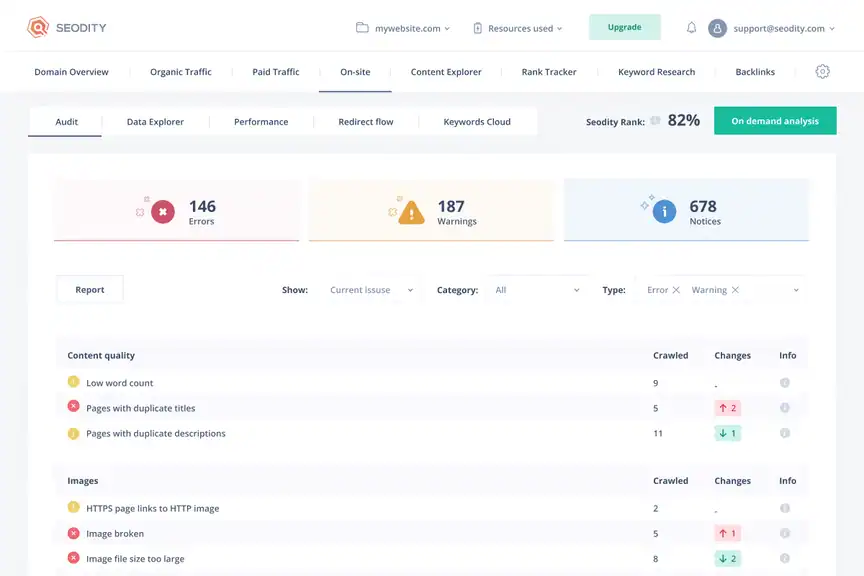
Task: Switch to the Rank Tracker tab
Action: tap(549, 72)
